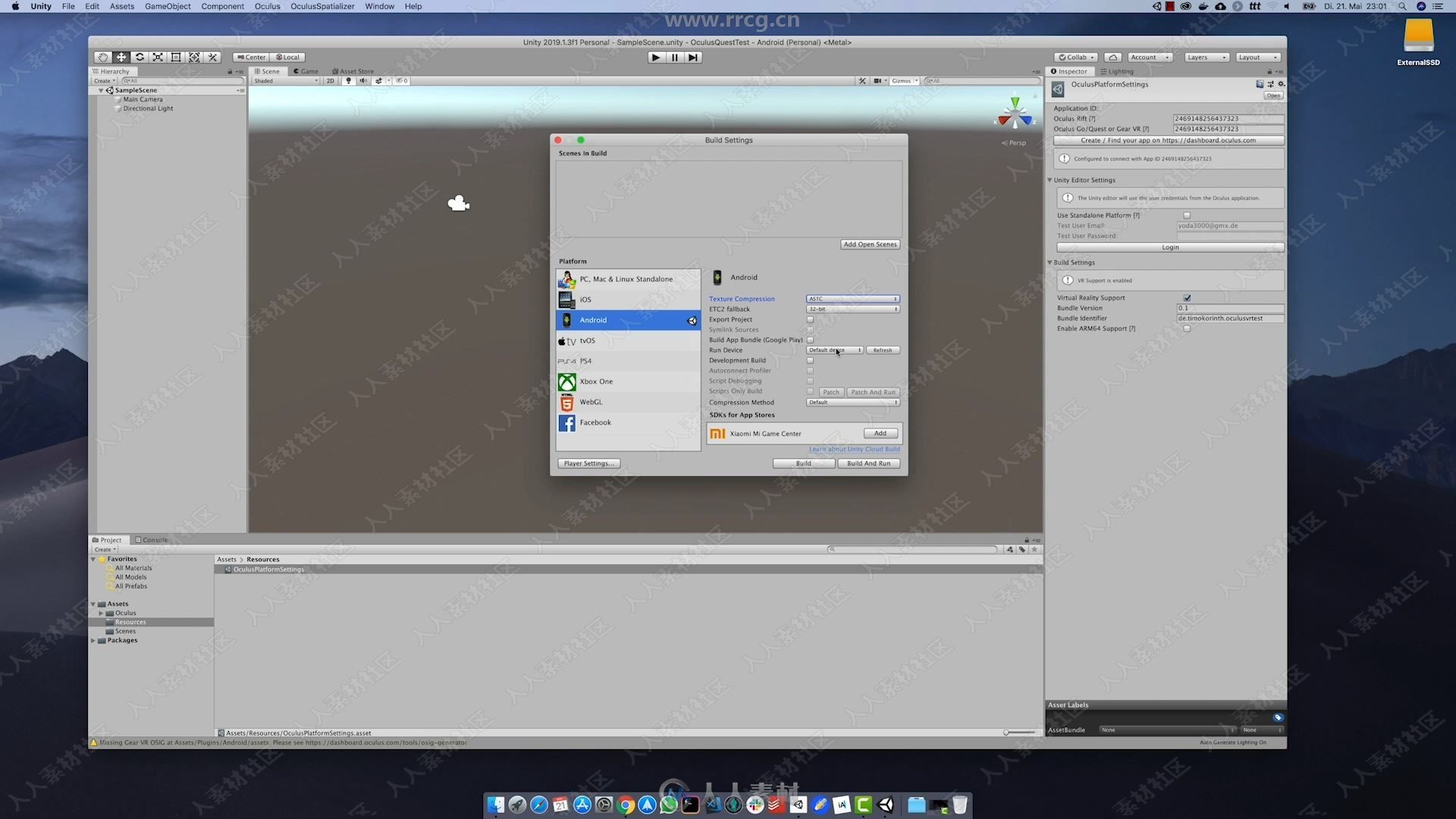Open the Inspector gear settings icon
The height and width of the screenshot is (819, 1456).
point(1281,84)
